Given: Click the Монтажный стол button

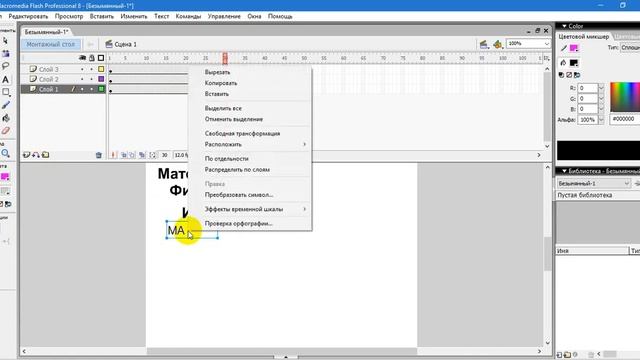Looking at the screenshot, I should [51, 44].
